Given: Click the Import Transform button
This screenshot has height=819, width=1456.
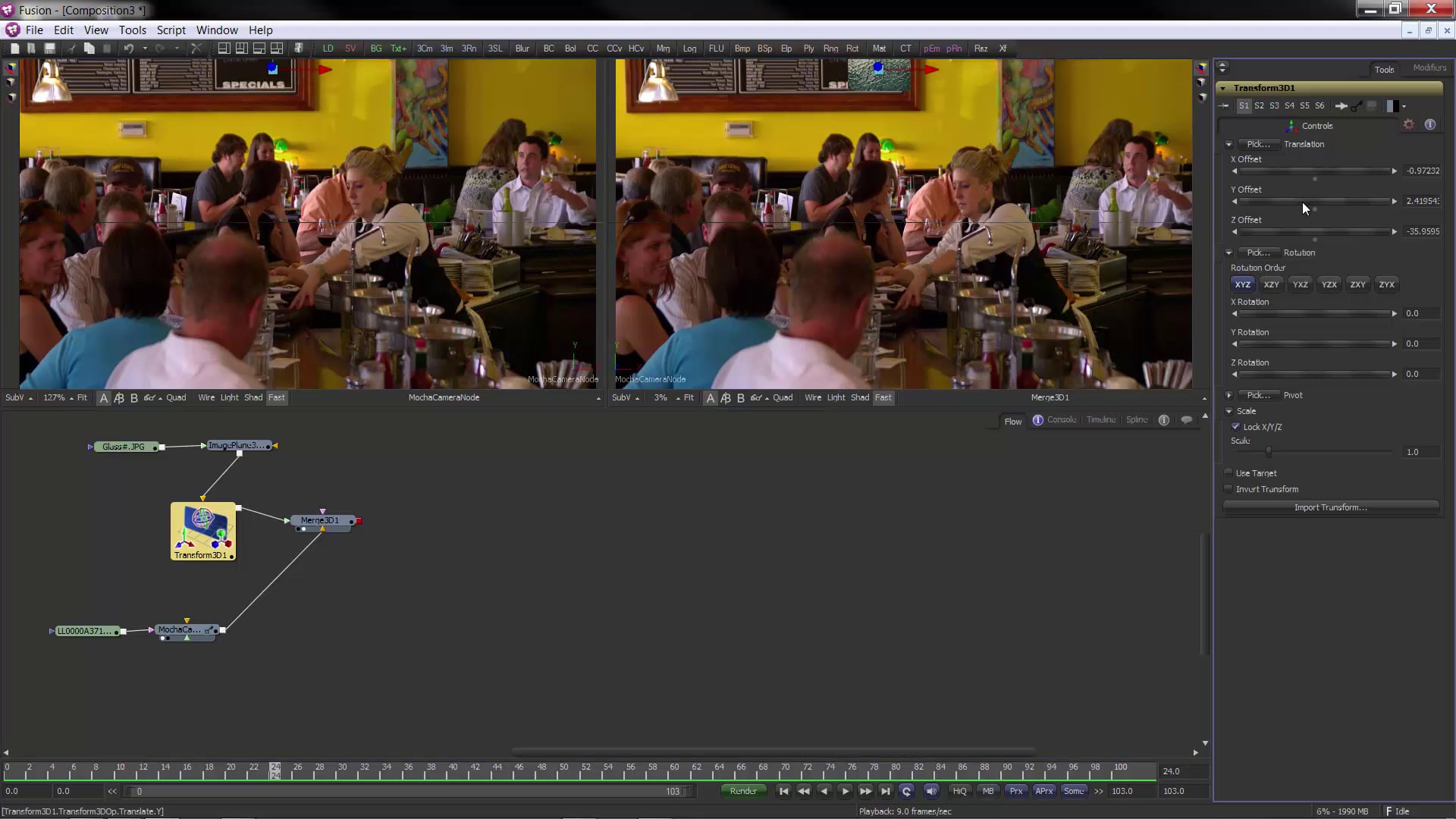Looking at the screenshot, I should 1330,507.
